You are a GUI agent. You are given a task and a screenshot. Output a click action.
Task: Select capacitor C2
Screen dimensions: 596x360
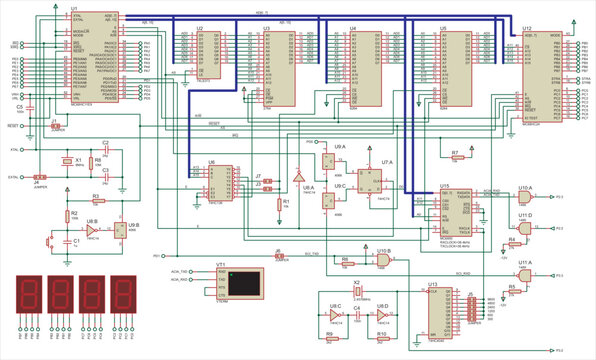tap(106, 149)
